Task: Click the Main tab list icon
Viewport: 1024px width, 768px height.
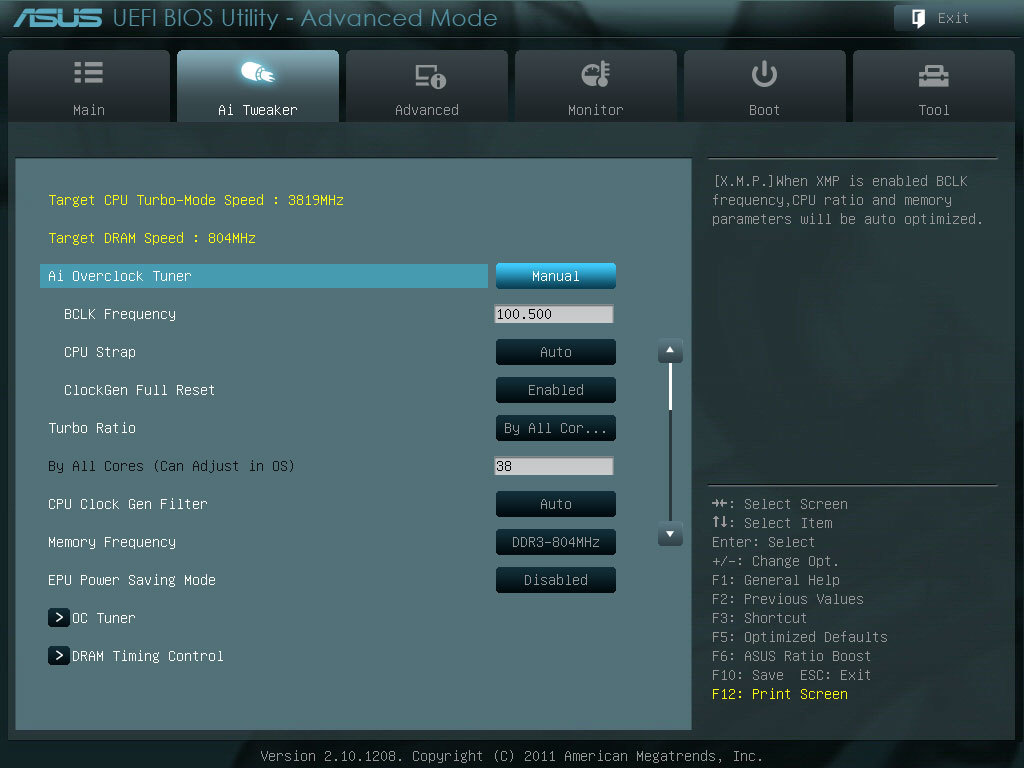Action: coord(89,72)
